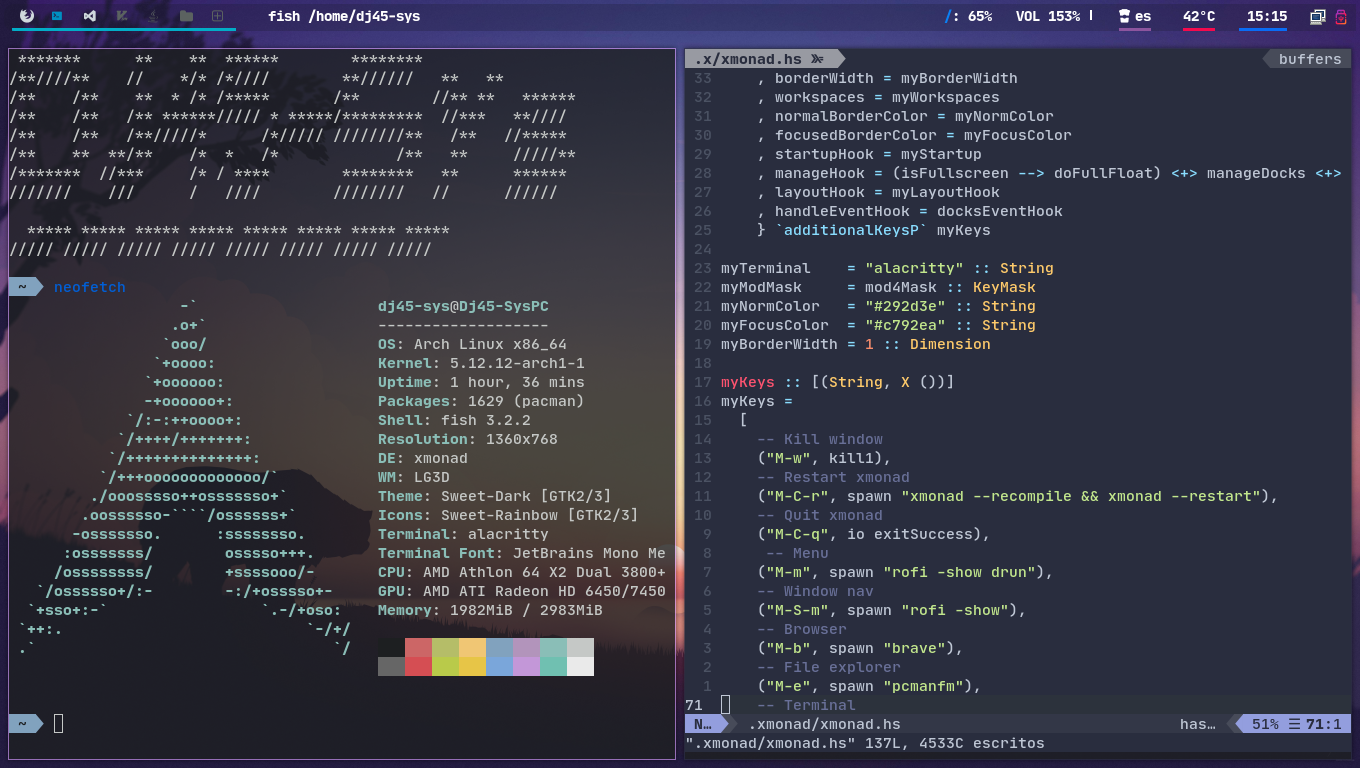Click the 'myTerminal = "alacritty"' line
Image resolution: width=1360 pixels, height=768 pixels.
point(887,268)
